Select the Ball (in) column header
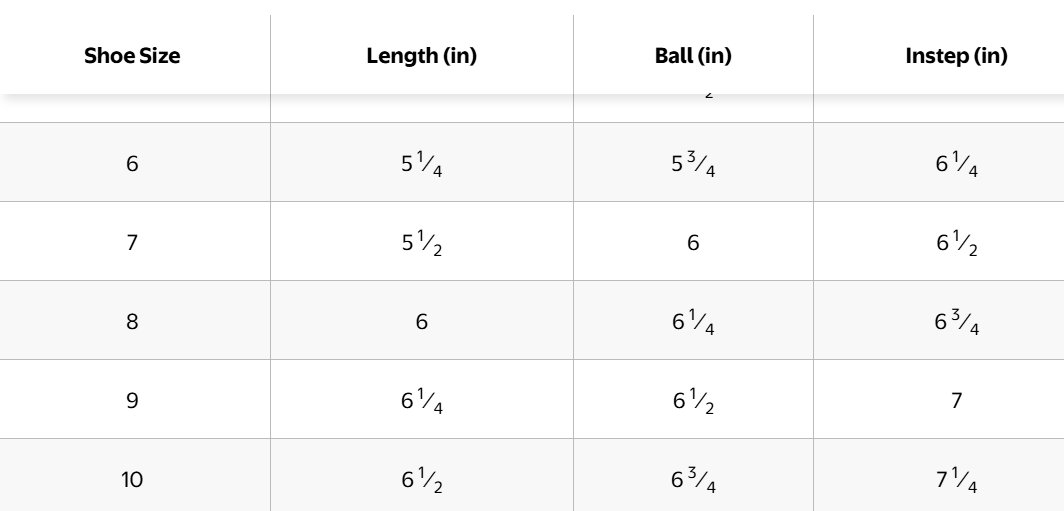1064x511 pixels. pos(693,56)
